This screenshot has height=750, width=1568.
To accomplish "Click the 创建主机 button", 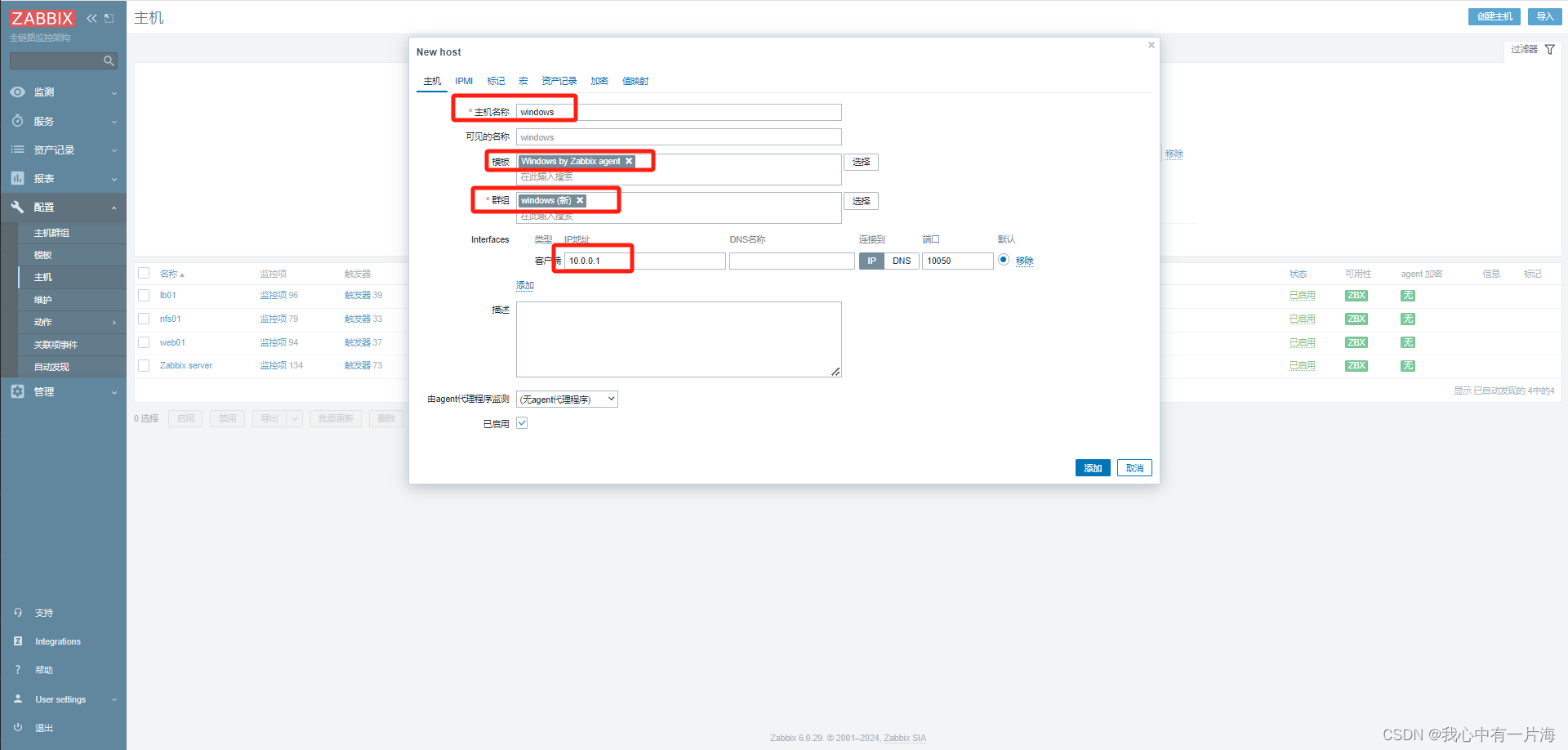I will tap(1494, 16).
